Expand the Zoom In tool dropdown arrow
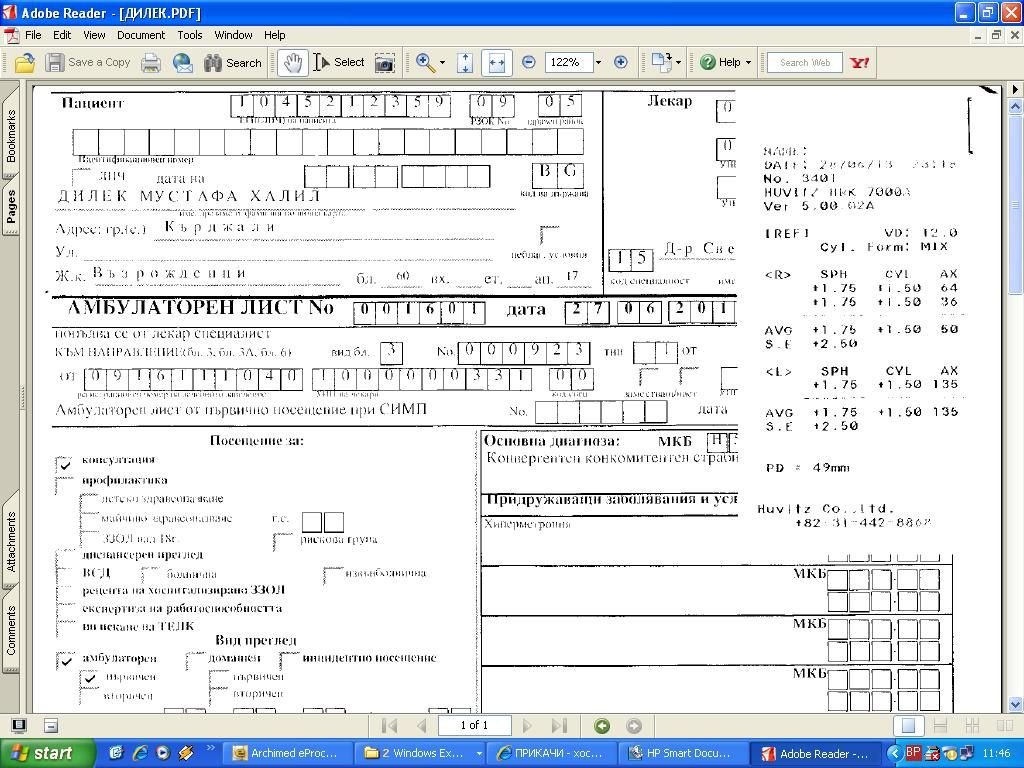1024x768 pixels. point(442,62)
